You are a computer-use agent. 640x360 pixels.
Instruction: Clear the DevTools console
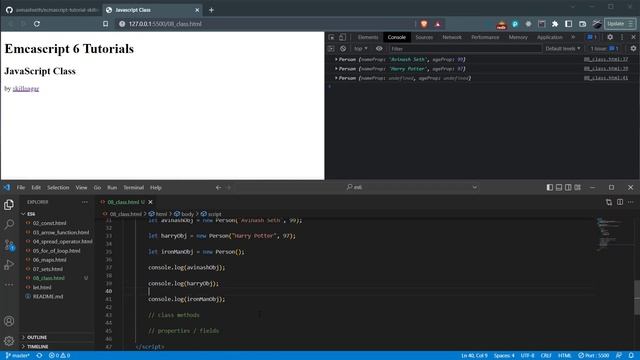coord(343,49)
